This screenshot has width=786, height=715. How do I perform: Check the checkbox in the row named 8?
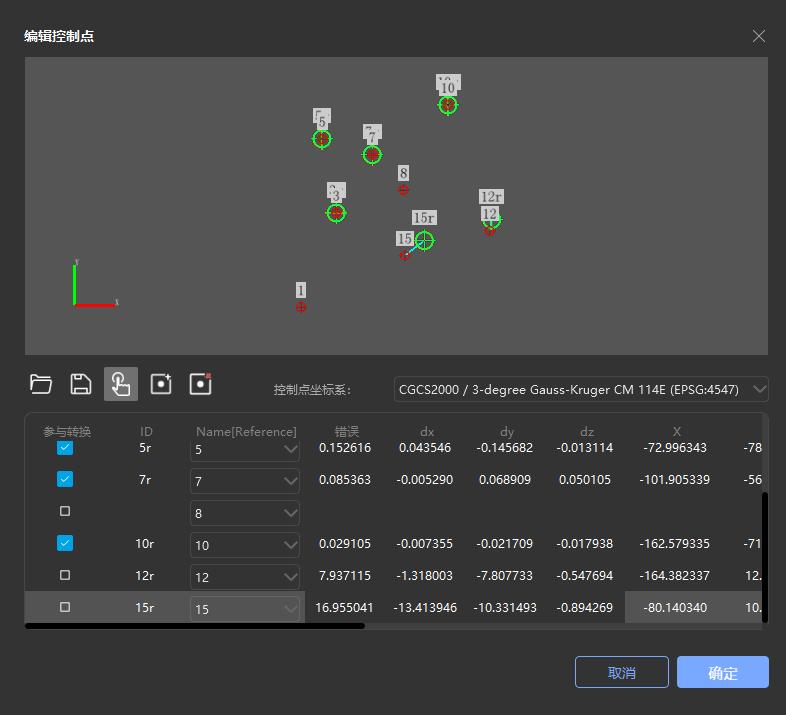pyautogui.click(x=65, y=511)
